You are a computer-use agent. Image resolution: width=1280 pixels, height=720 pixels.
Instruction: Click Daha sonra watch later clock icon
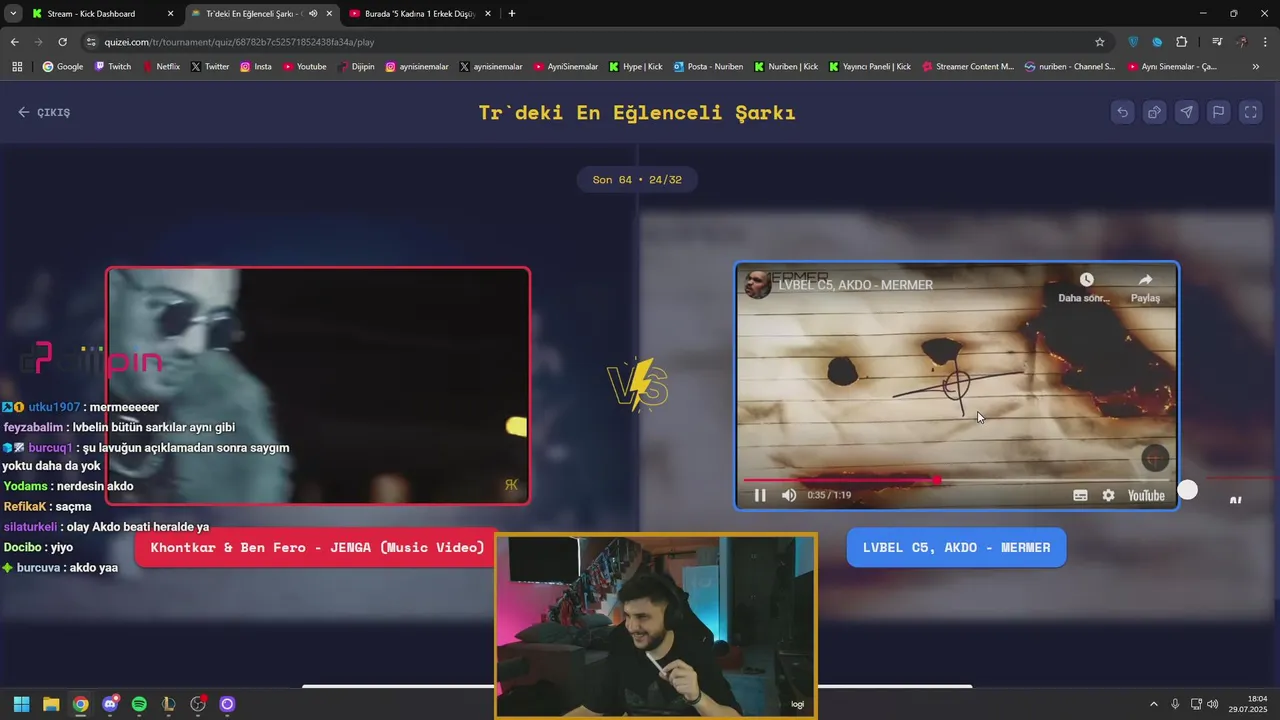click(x=1086, y=280)
